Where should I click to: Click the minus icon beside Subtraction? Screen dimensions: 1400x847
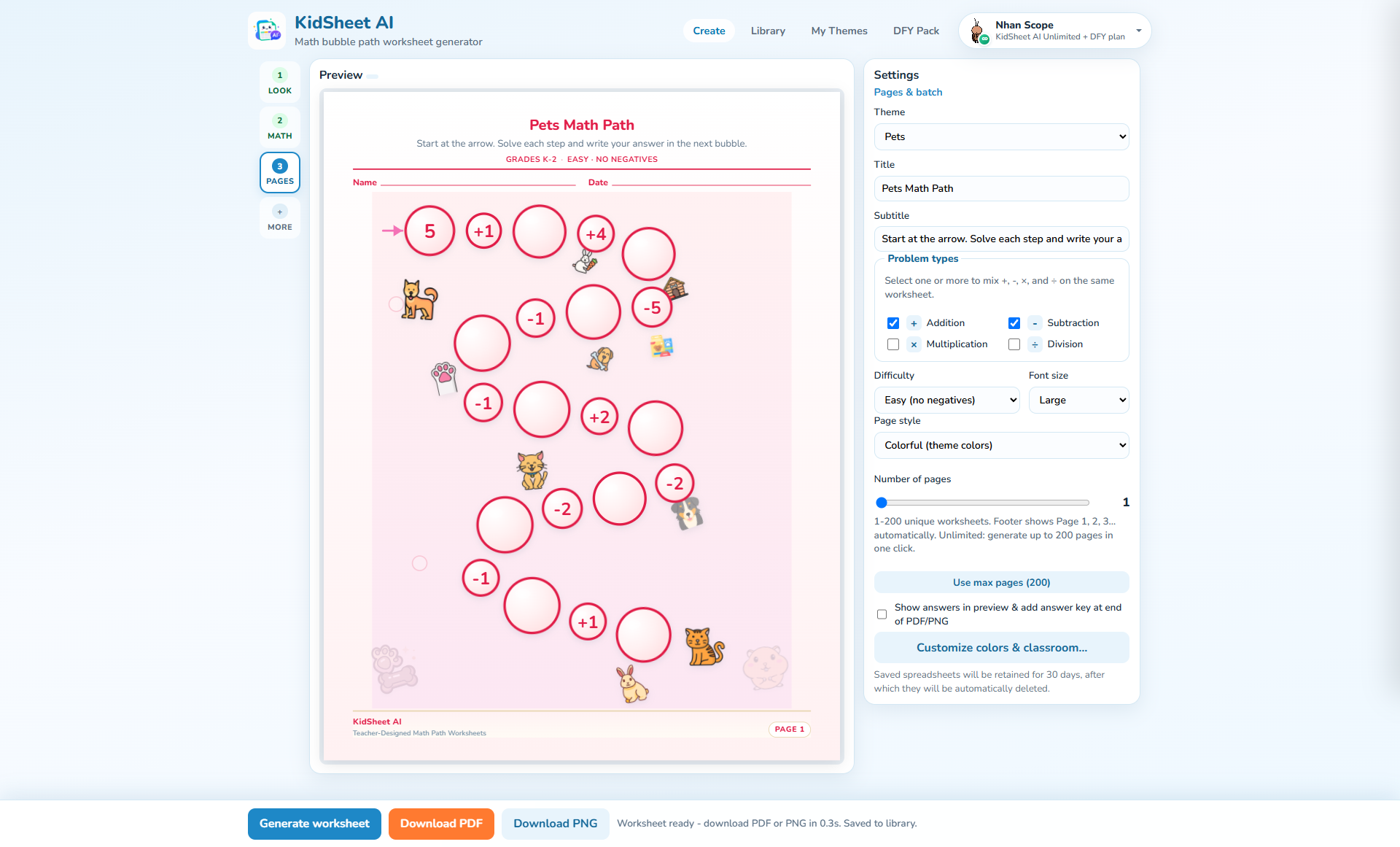tap(1035, 323)
